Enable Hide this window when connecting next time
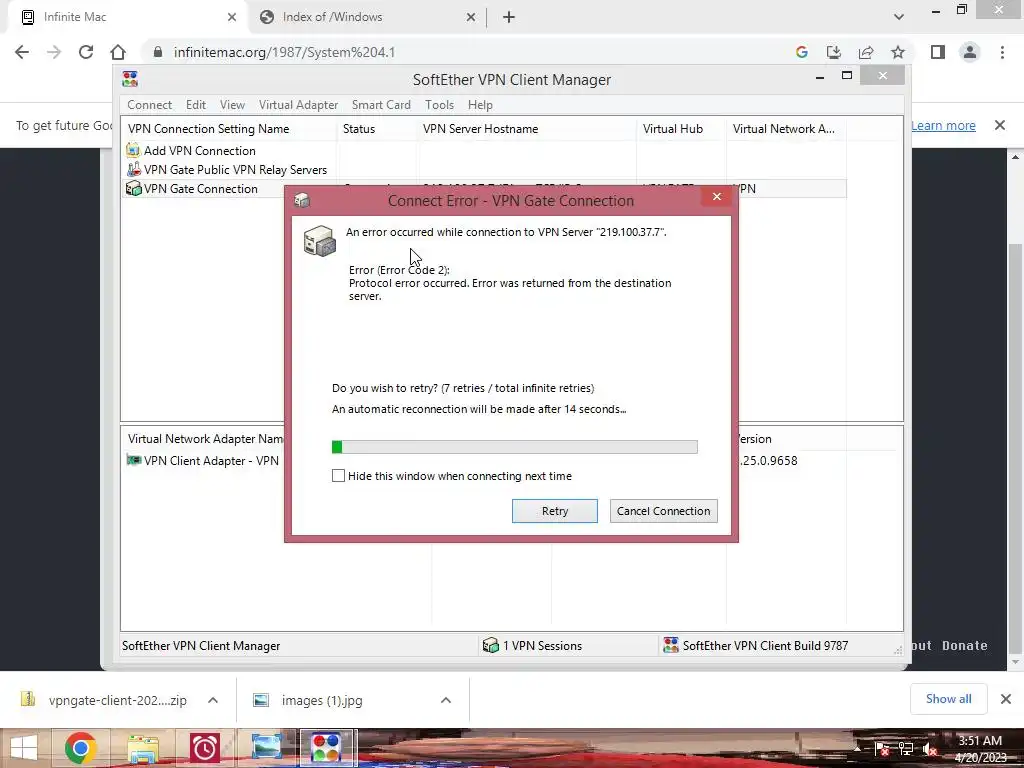This screenshot has width=1024, height=768. 338,476
